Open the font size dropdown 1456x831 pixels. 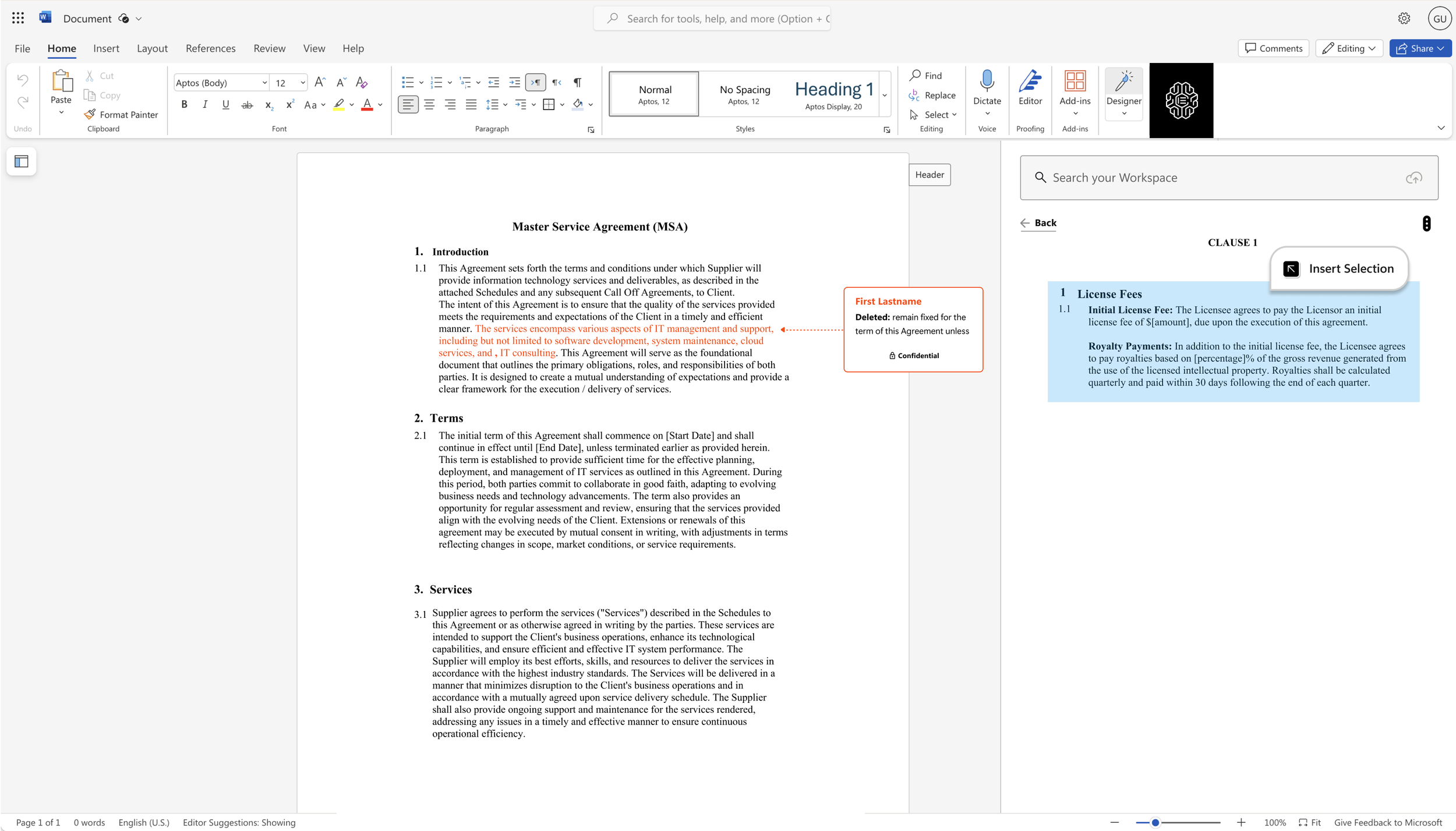point(302,82)
